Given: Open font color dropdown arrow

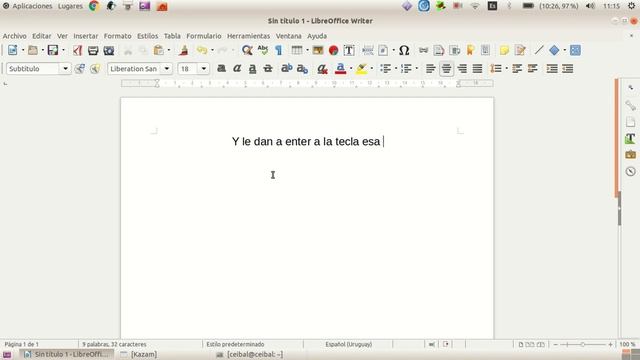Looking at the screenshot, I should click(351, 69).
